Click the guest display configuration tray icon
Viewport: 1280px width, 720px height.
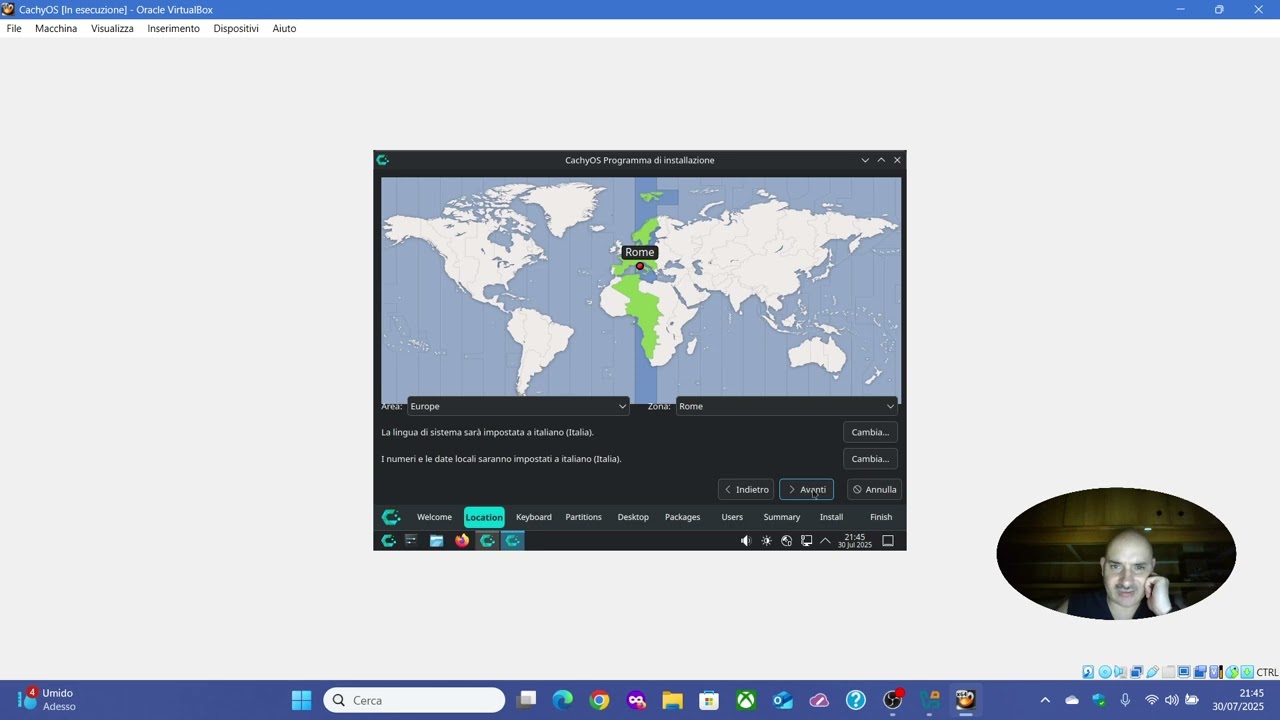point(806,541)
